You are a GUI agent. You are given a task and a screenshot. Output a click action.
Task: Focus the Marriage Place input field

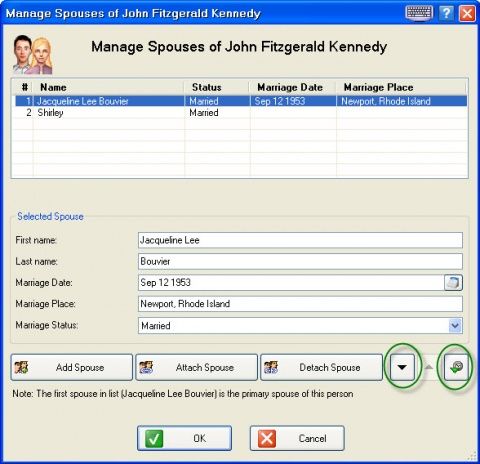click(x=300, y=304)
